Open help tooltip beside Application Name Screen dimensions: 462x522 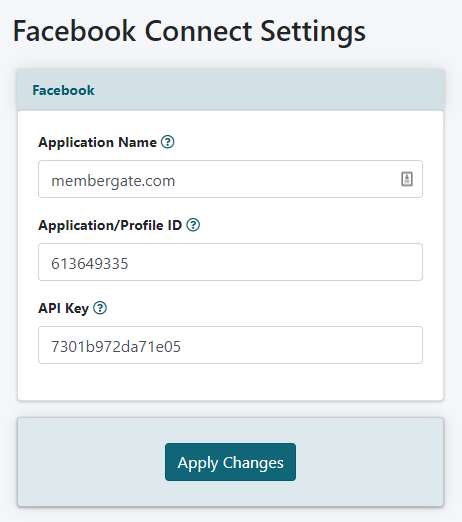click(167, 142)
